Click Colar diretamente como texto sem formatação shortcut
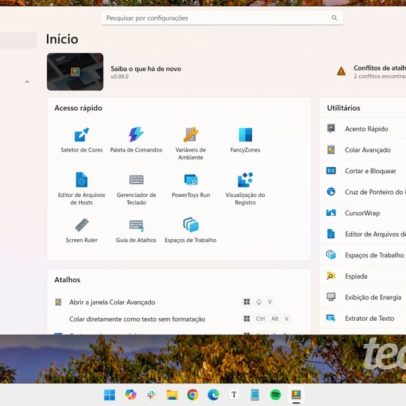This screenshot has width=406, height=406. [x=137, y=319]
